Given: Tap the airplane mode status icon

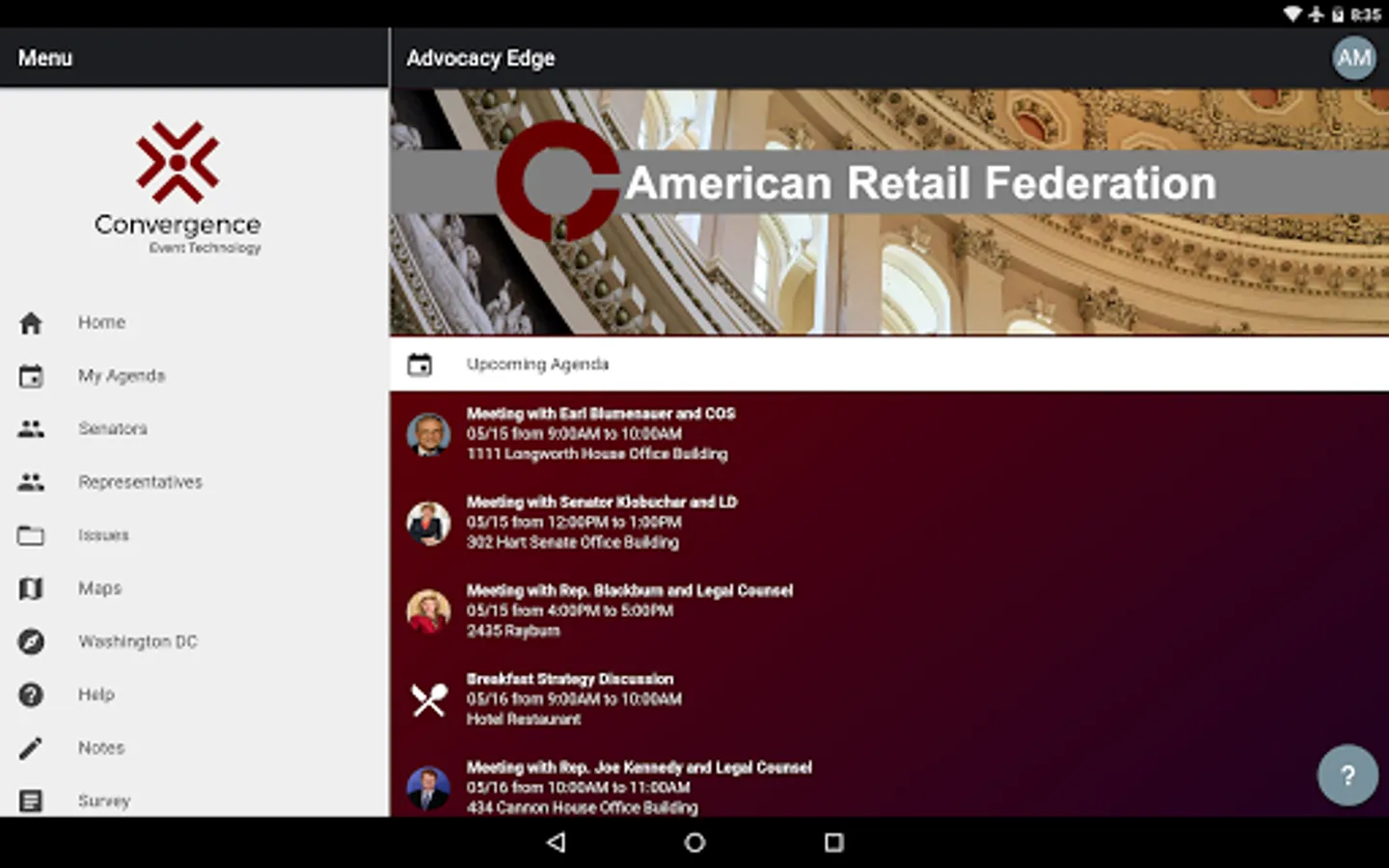Looking at the screenshot, I should click(1316, 14).
